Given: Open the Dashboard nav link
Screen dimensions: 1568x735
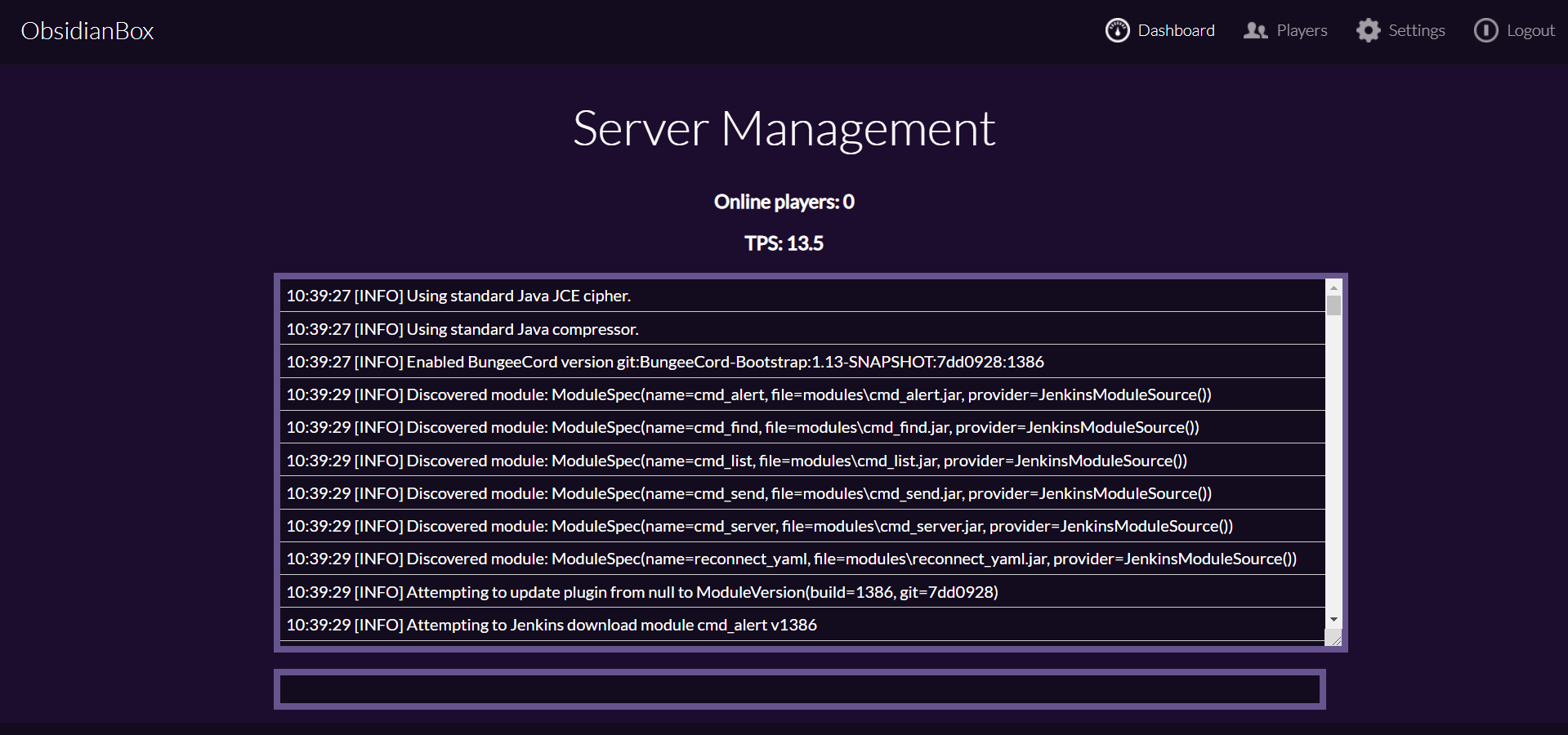Looking at the screenshot, I should (1160, 30).
